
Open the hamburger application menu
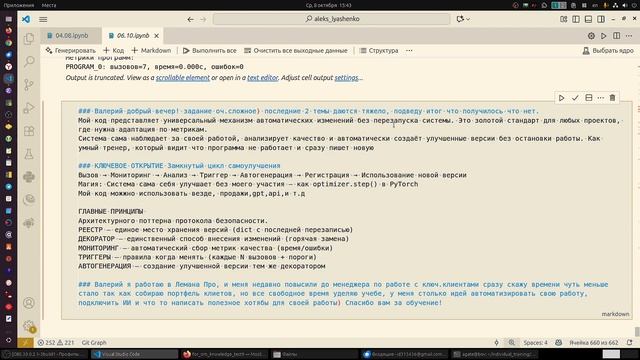pyautogui.click(x=43, y=19)
